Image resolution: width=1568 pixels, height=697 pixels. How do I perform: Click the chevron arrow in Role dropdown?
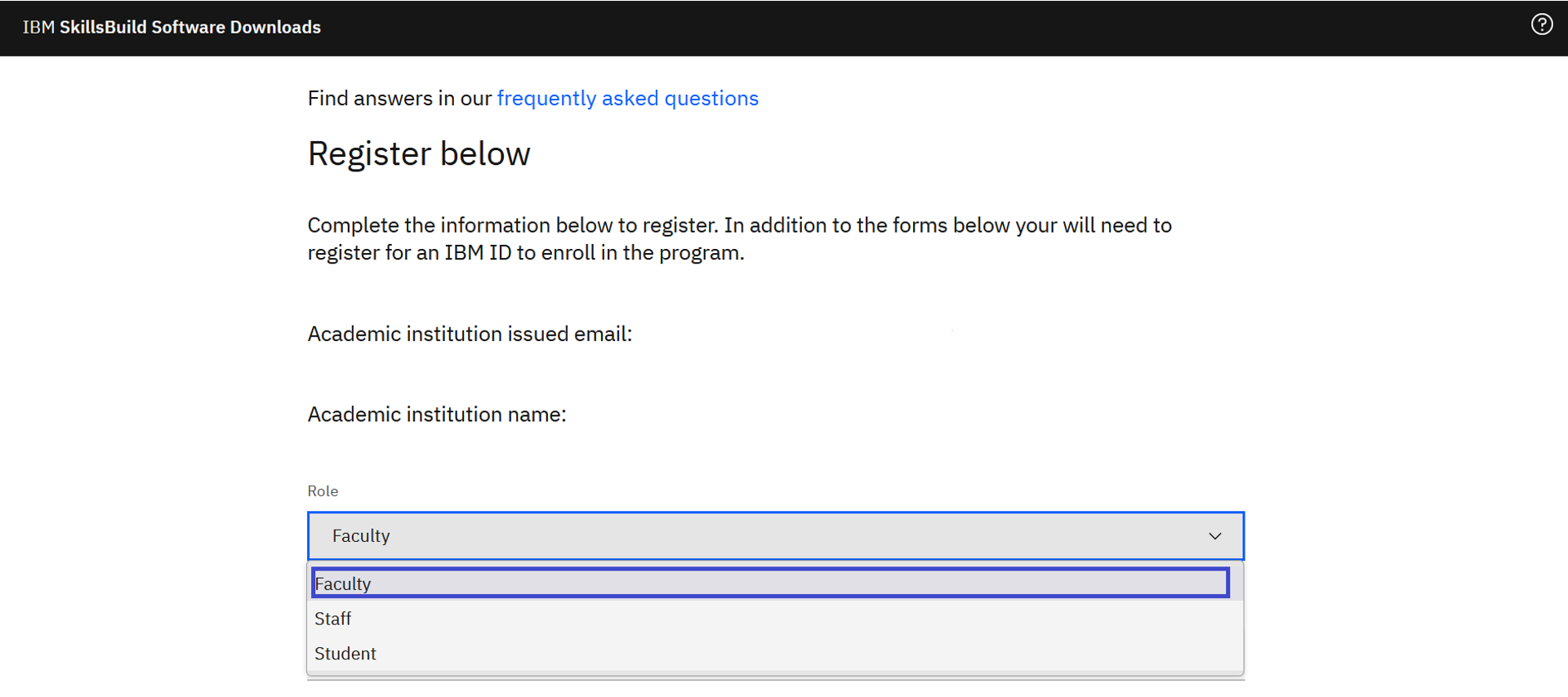coord(1215,536)
